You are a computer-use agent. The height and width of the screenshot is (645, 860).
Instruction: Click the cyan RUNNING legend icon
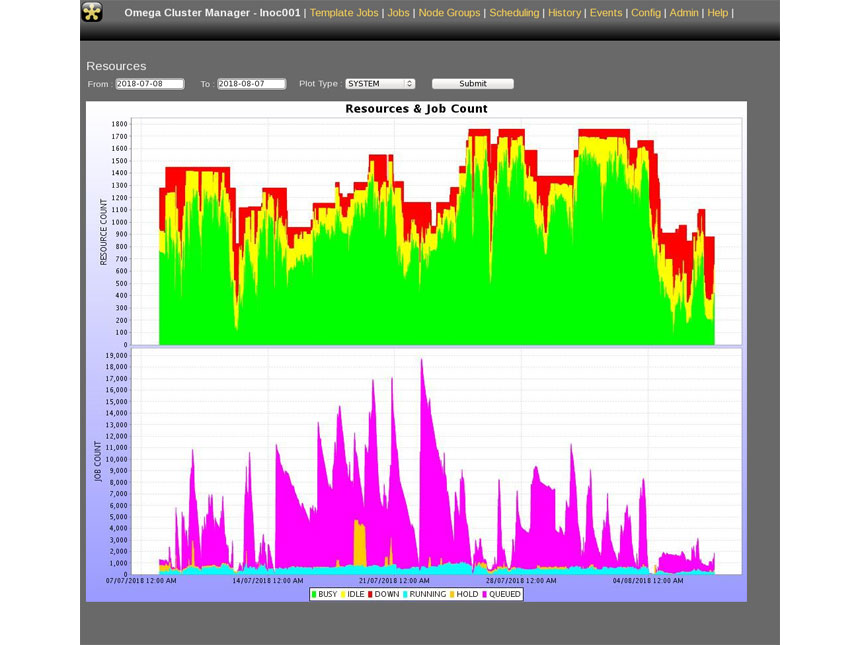point(404,594)
